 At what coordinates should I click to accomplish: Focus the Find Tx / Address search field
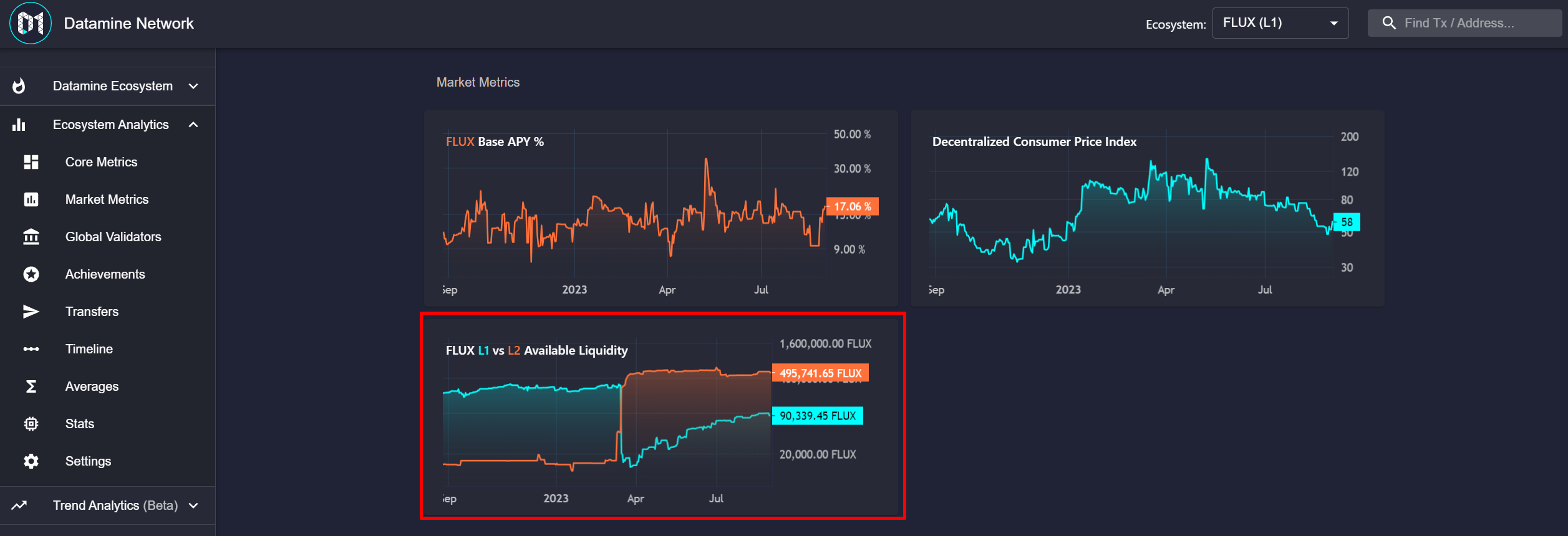(1464, 23)
